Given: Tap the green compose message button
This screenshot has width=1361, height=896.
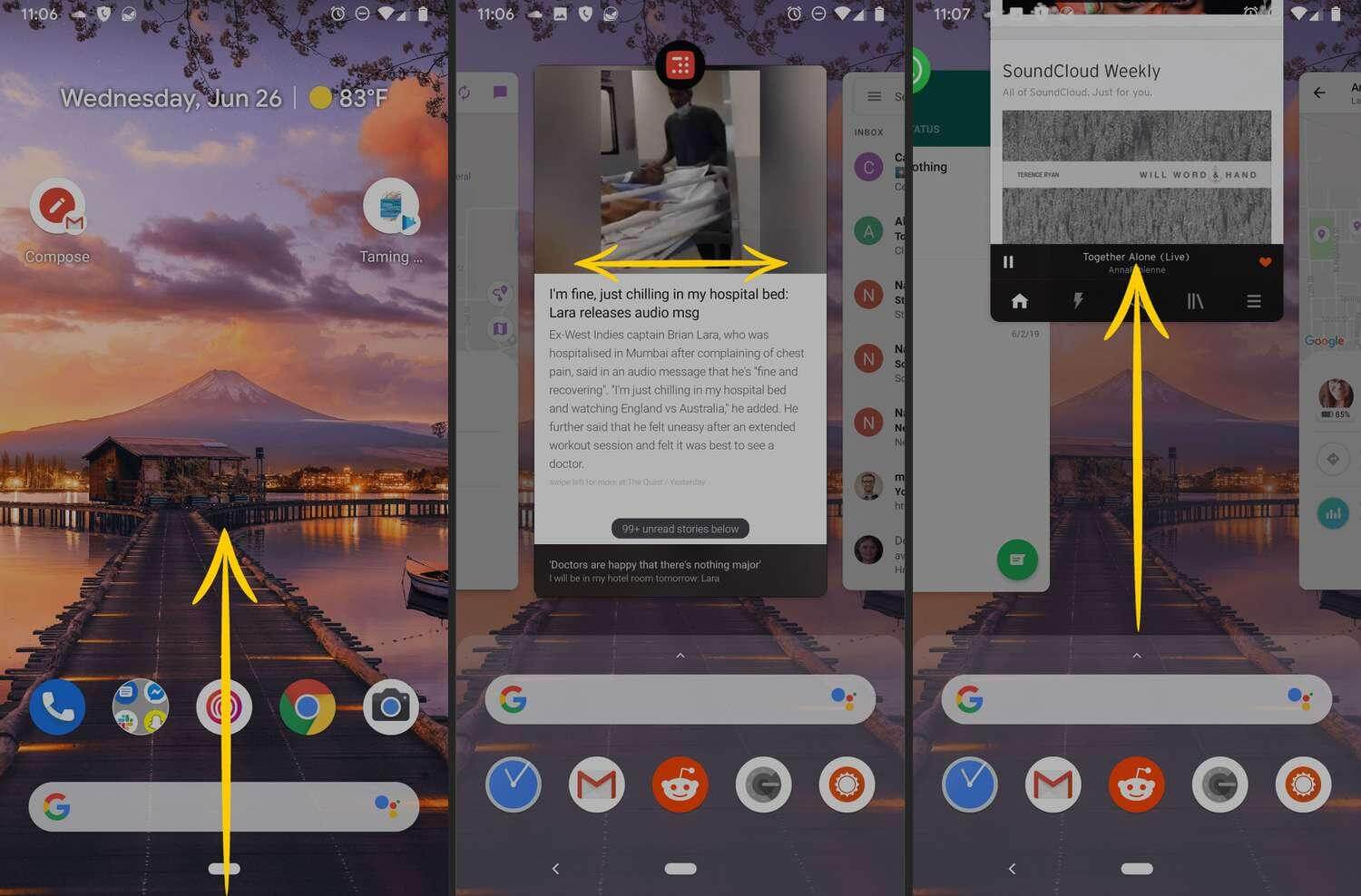Looking at the screenshot, I should [x=1016, y=560].
